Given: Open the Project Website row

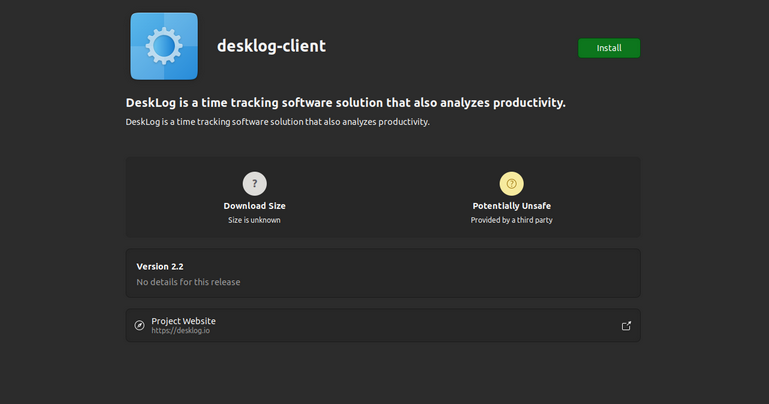Looking at the screenshot, I should [383, 325].
